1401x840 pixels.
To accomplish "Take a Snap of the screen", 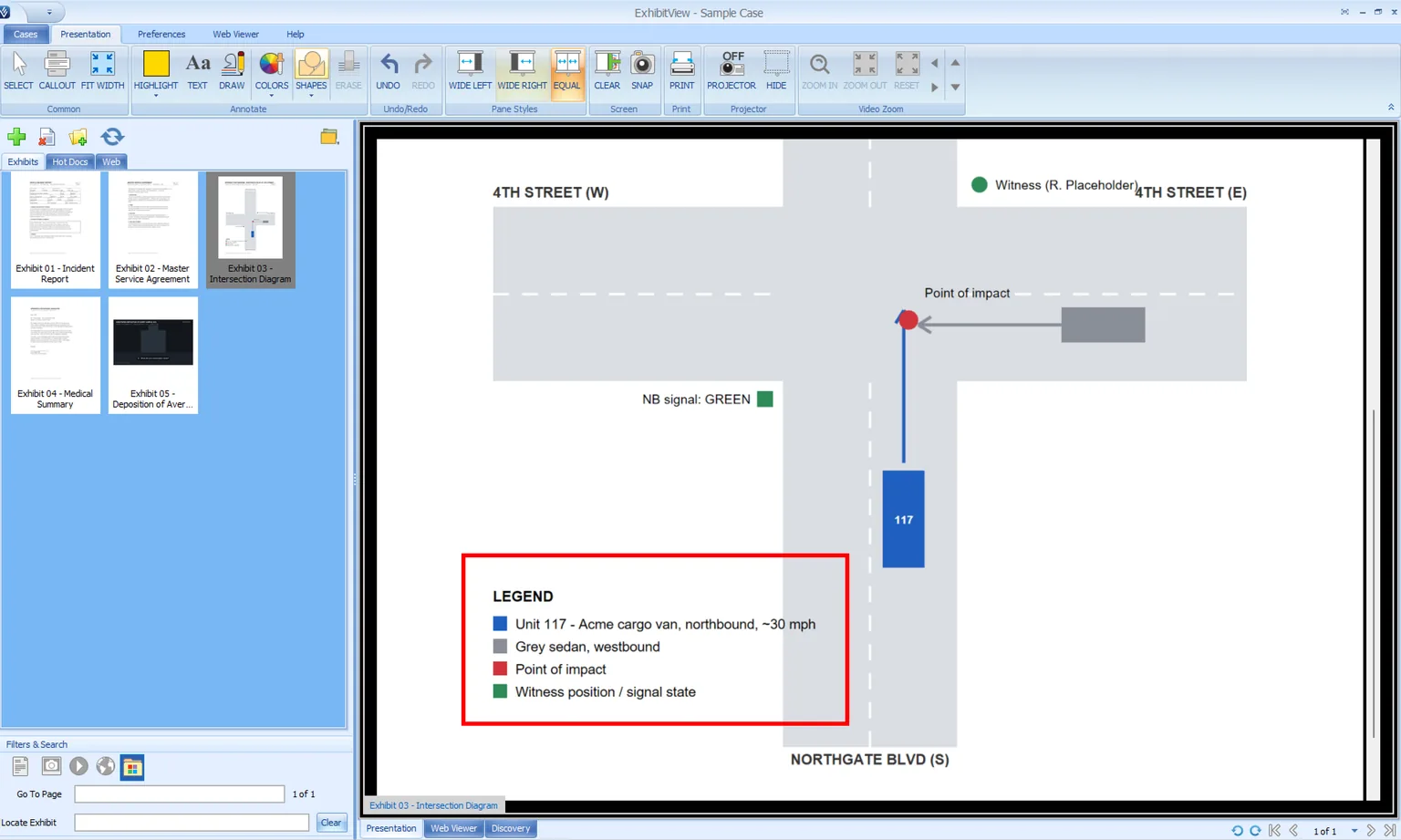I will coord(642,70).
